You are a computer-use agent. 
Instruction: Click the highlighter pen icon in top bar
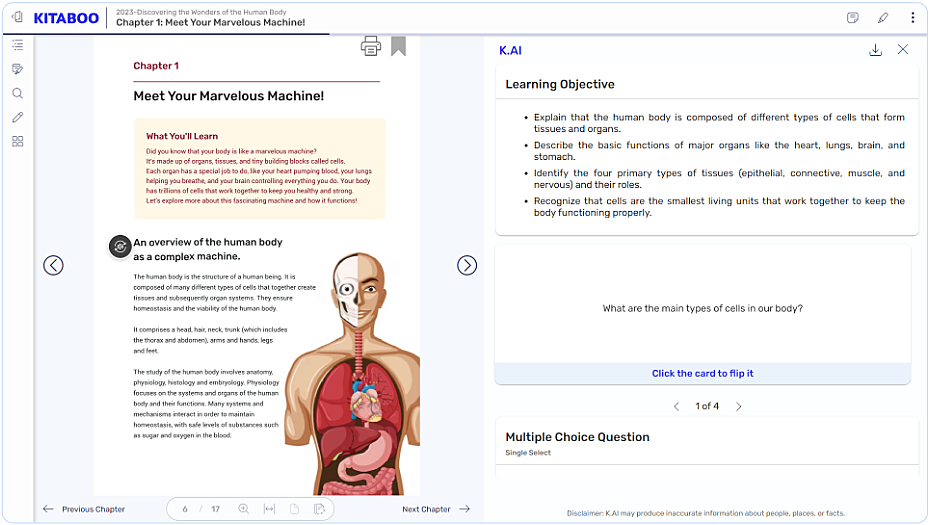coord(883,18)
